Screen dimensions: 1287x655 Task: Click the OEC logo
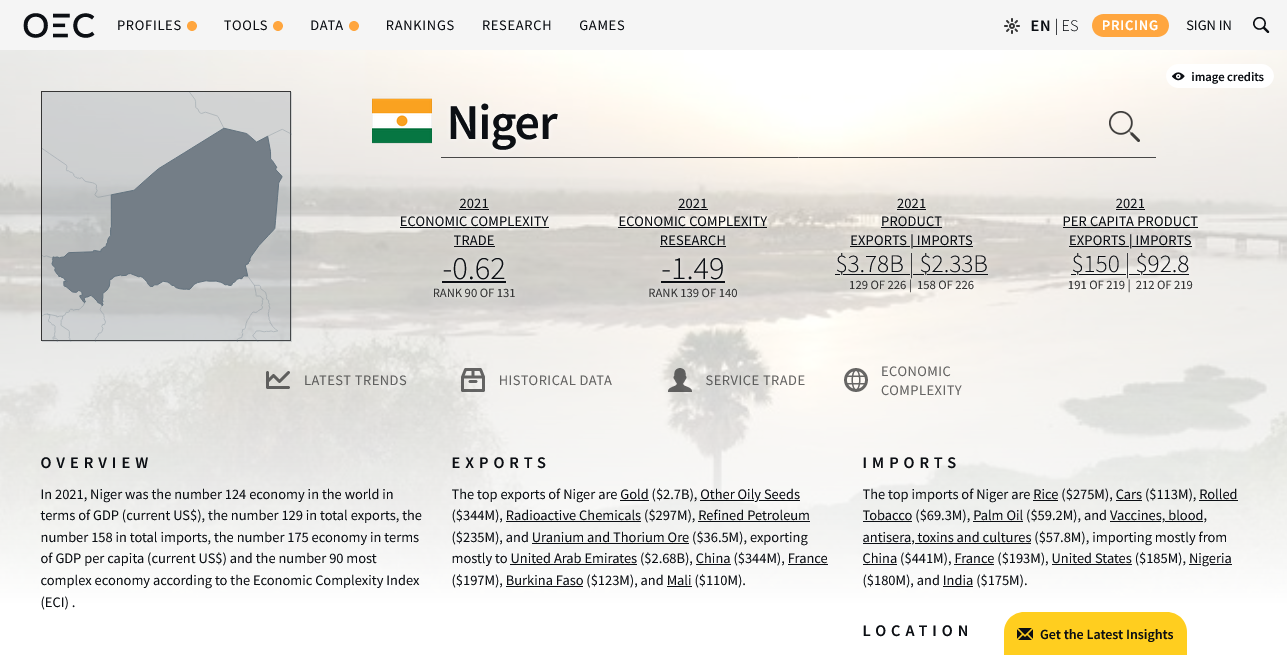(59, 25)
